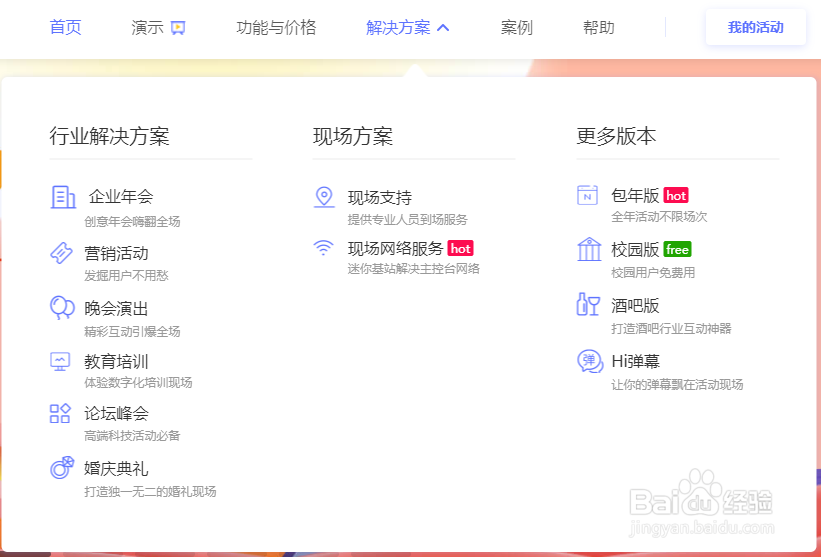This screenshot has width=821, height=557.
Task: Click the text 迷你基站解决主控台网络
Action: [414, 269]
